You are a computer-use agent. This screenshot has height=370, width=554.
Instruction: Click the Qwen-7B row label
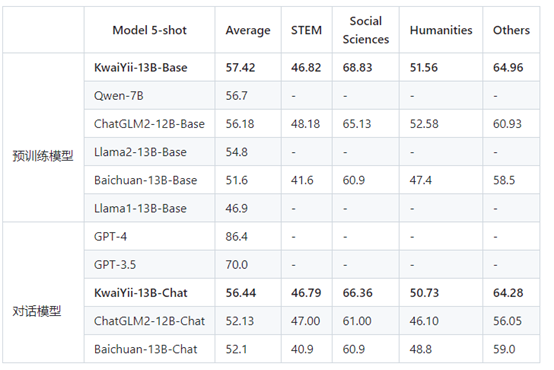point(119,95)
